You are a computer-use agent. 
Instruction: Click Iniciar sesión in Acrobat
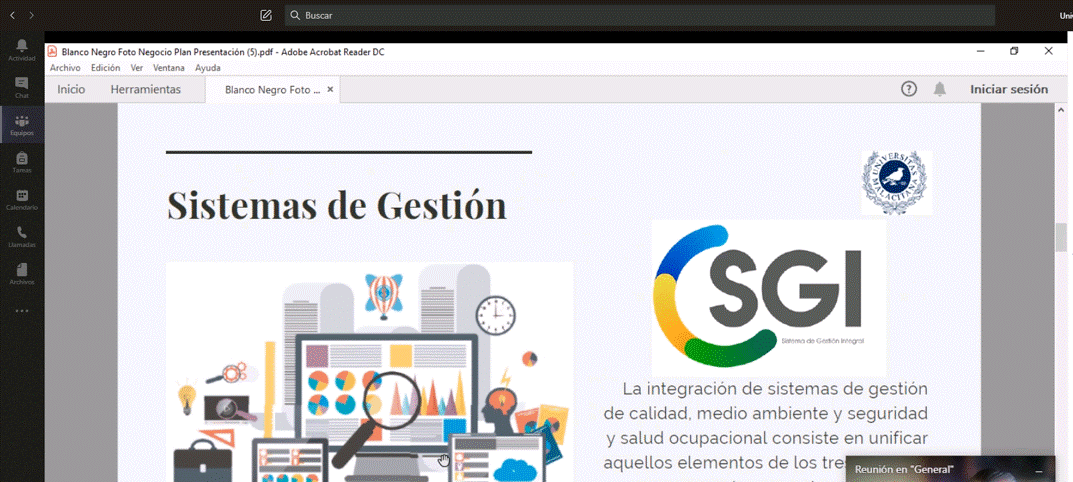[x=1009, y=89]
